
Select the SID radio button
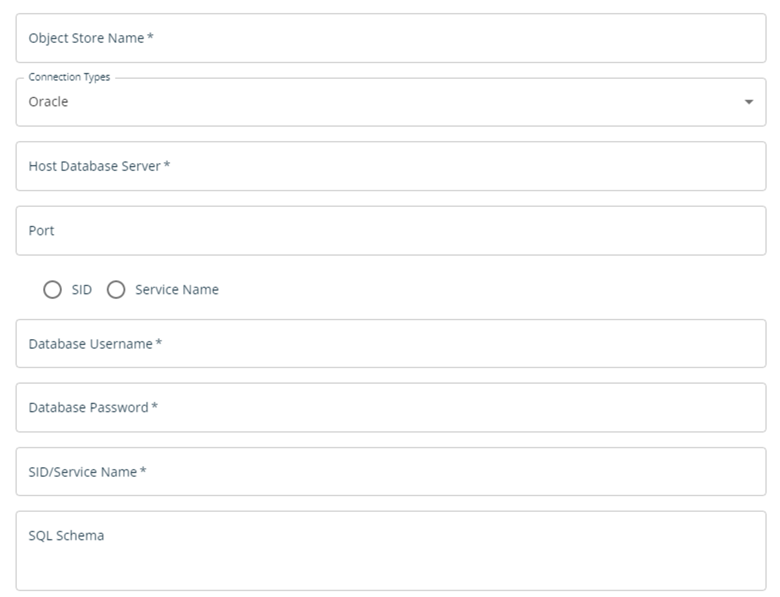(x=52, y=290)
